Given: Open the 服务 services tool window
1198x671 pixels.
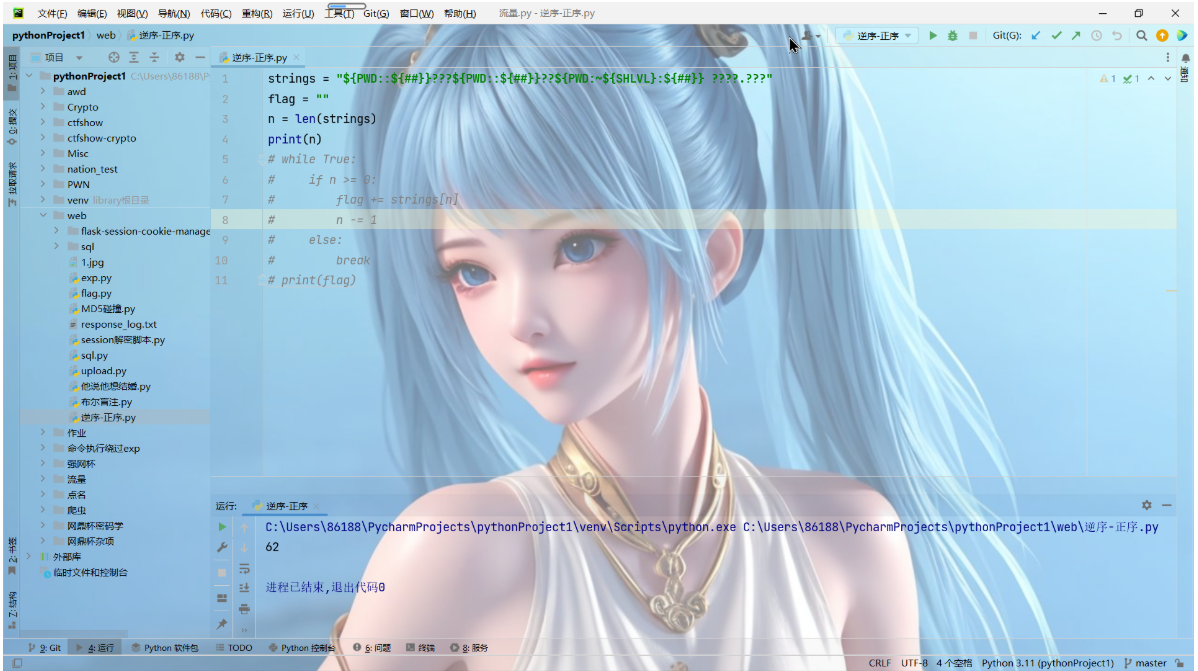Looking at the screenshot, I should (470, 647).
